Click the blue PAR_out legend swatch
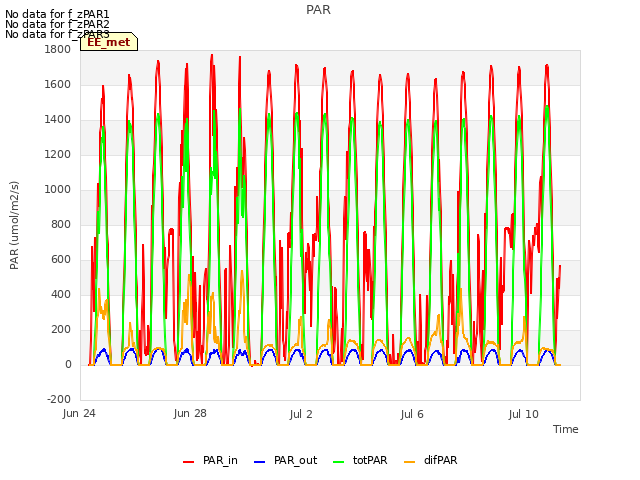Image resolution: width=640 pixels, height=480 pixels. (x=259, y=462)
